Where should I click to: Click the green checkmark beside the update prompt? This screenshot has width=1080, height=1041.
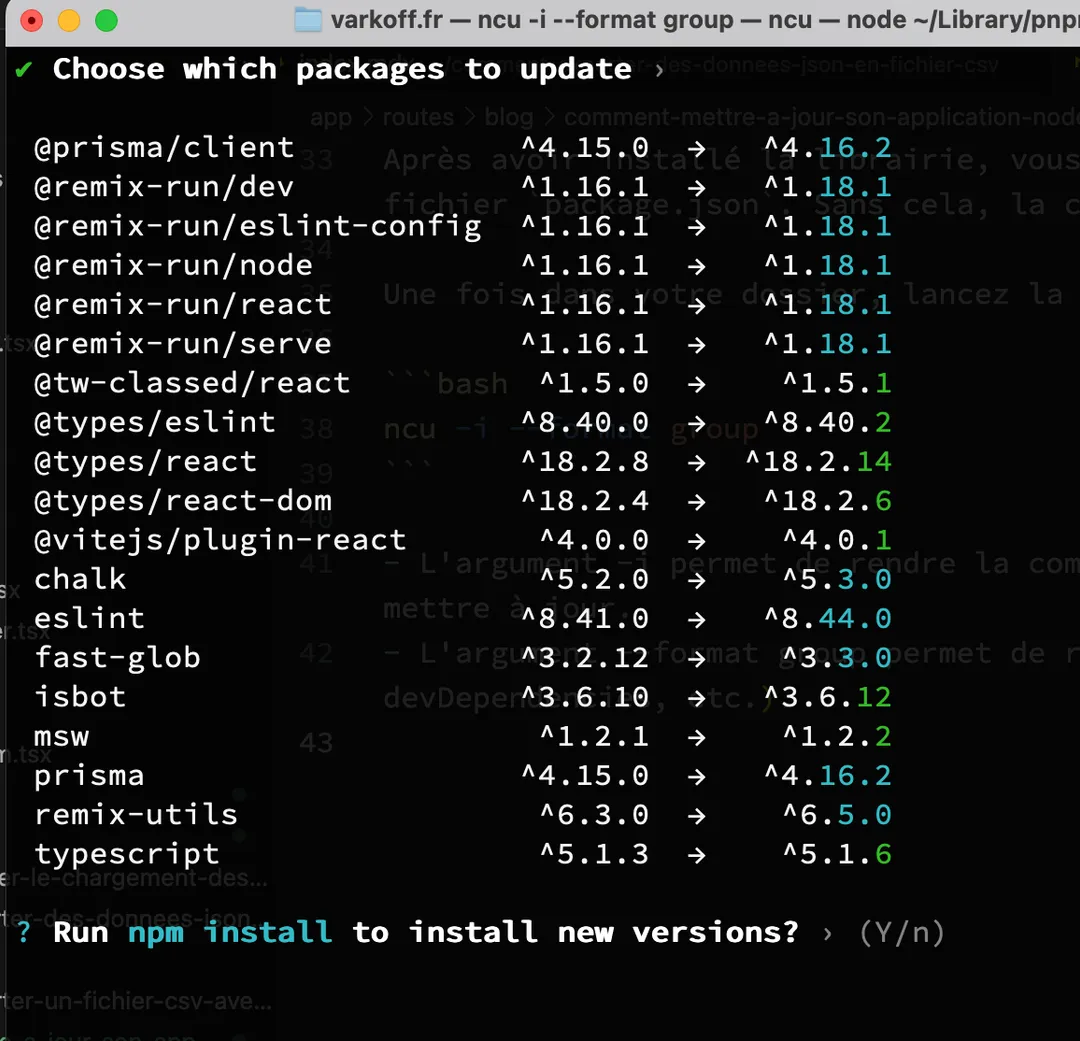(22, 69)
